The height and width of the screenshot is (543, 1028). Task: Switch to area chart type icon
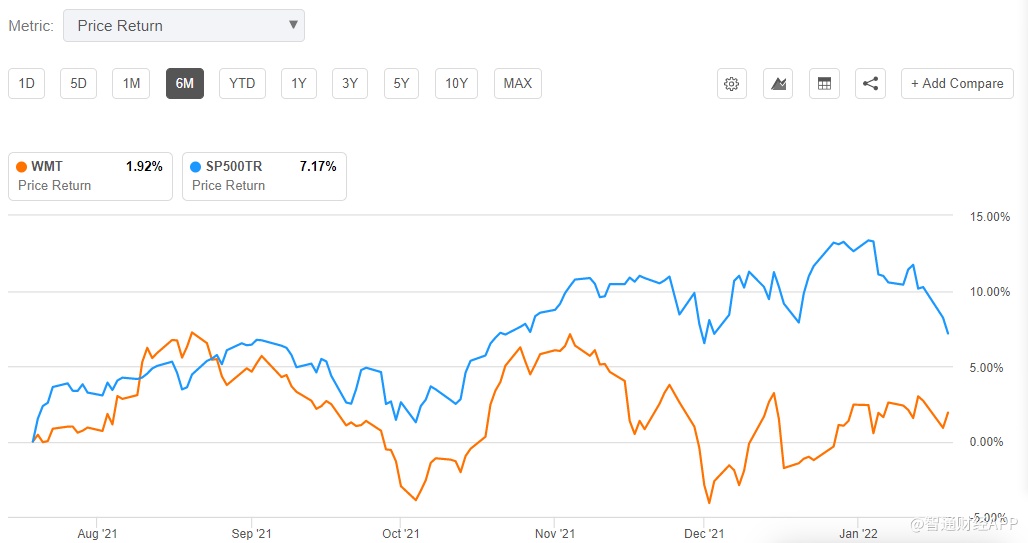click(778, 84)
